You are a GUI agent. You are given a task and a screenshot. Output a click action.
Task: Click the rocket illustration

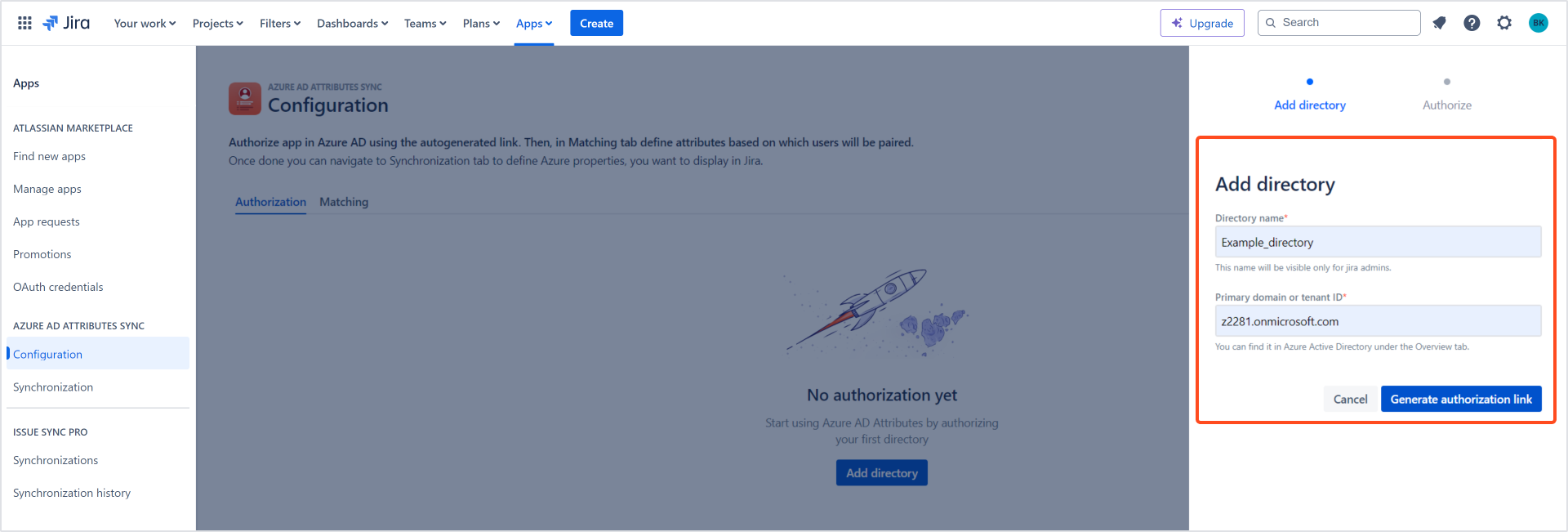click(x=875, y=312)
